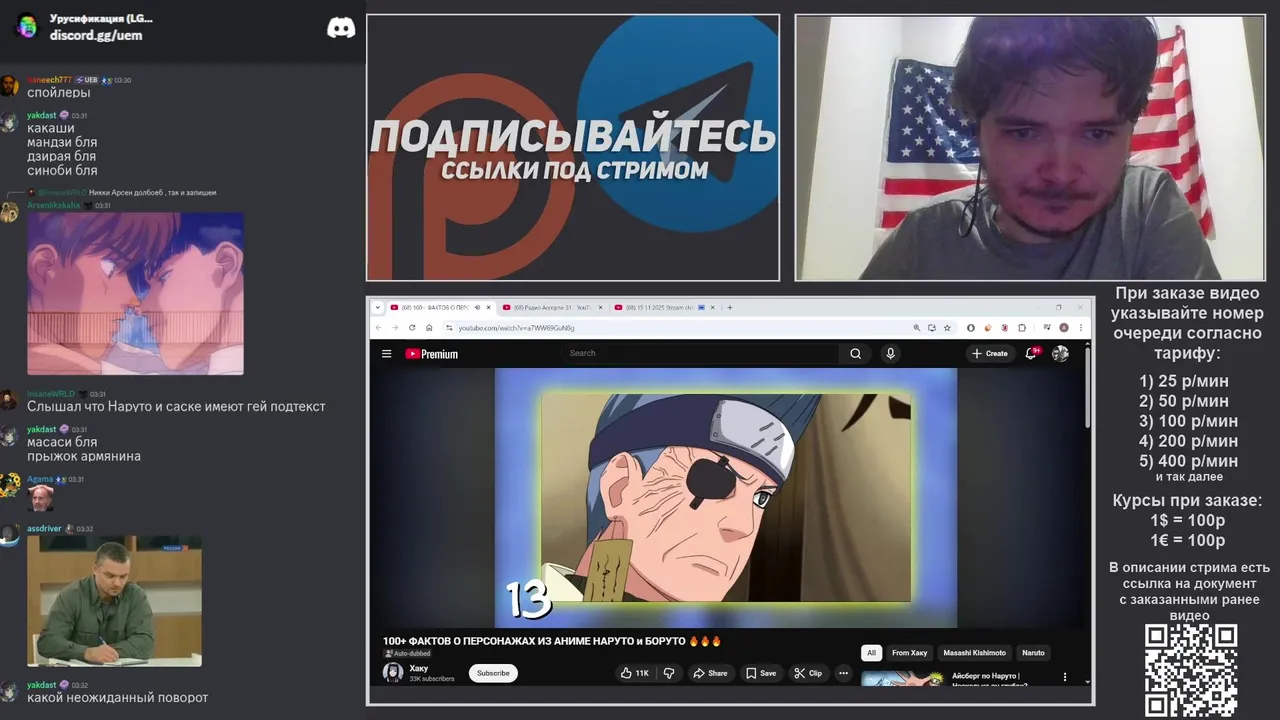
Task: Click the site info icon in address bar
Action: [x=449, y=327]
